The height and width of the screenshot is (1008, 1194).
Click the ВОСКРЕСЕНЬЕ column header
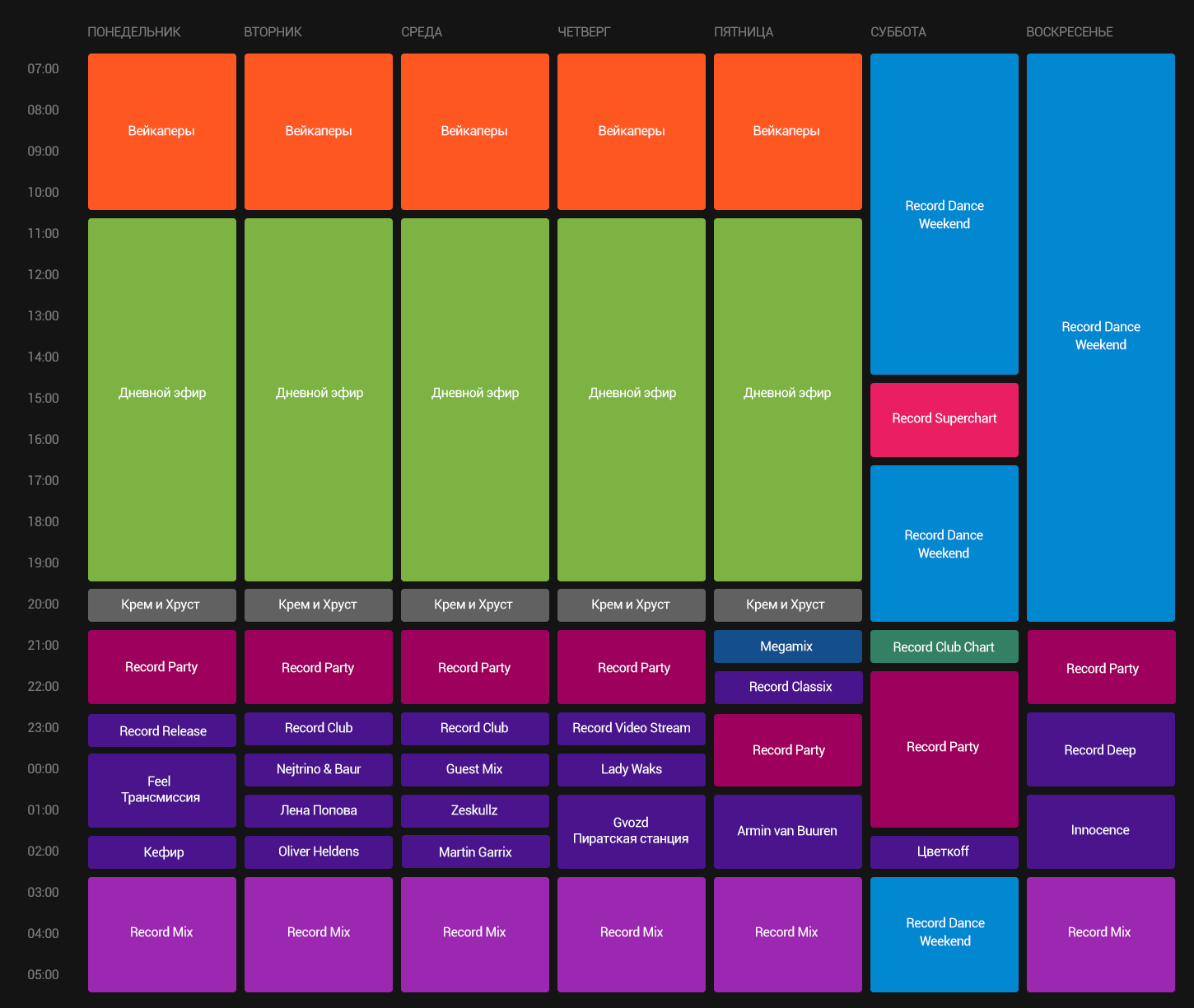pos(1070,32)
